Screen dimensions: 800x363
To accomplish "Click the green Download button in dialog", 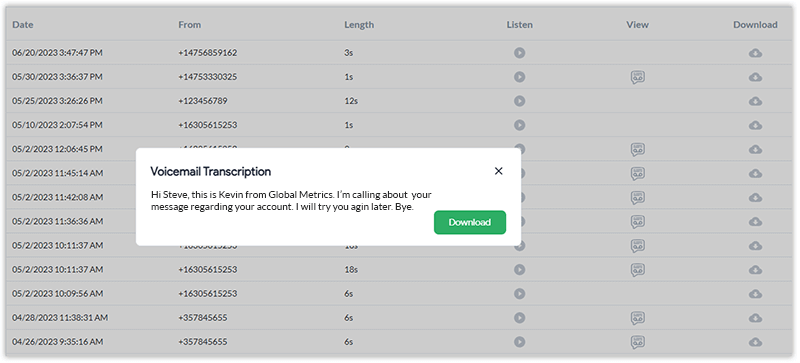I will tap(470, 223).
